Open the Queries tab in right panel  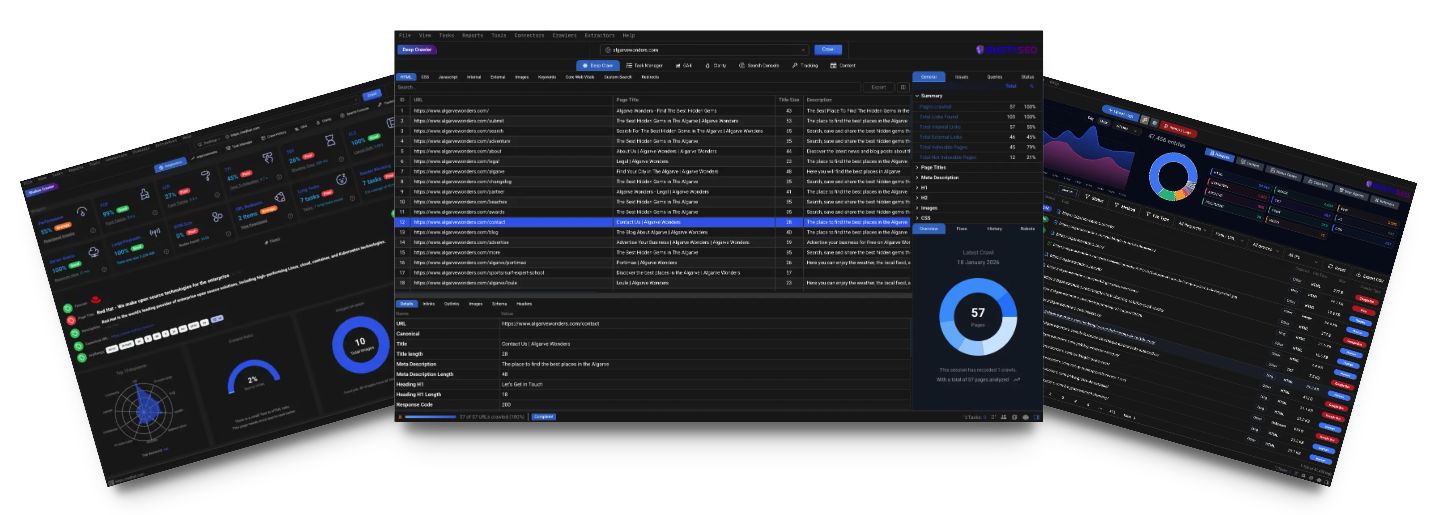click(994, 76)
